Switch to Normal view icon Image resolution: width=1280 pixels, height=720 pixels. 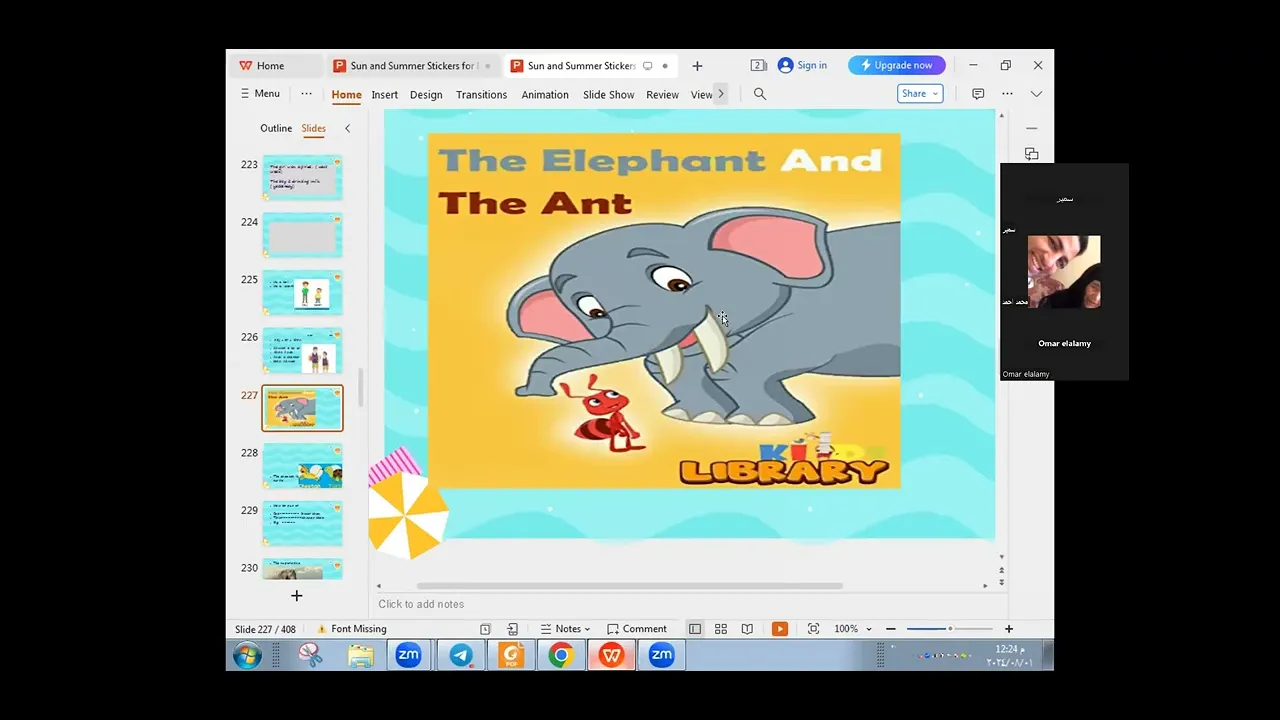click(695, 629)
